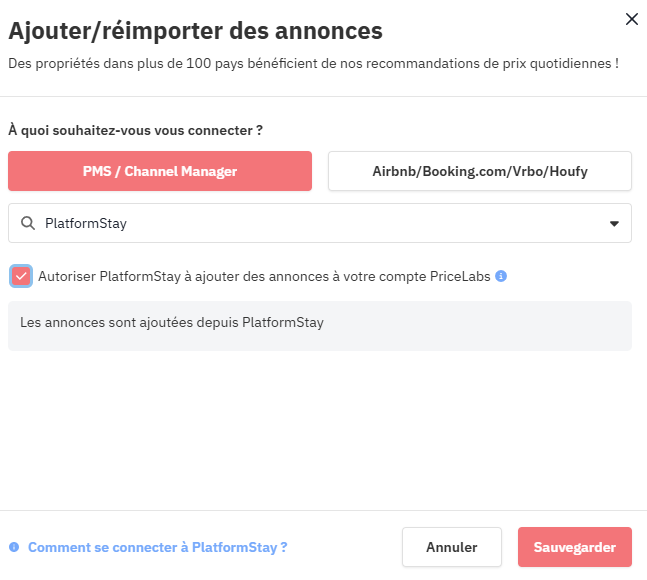This screenshot has height=580, width=647.
Task: Open the info tooltip beside the Autoriser PlatformStay label
Action: coord(501,276)
